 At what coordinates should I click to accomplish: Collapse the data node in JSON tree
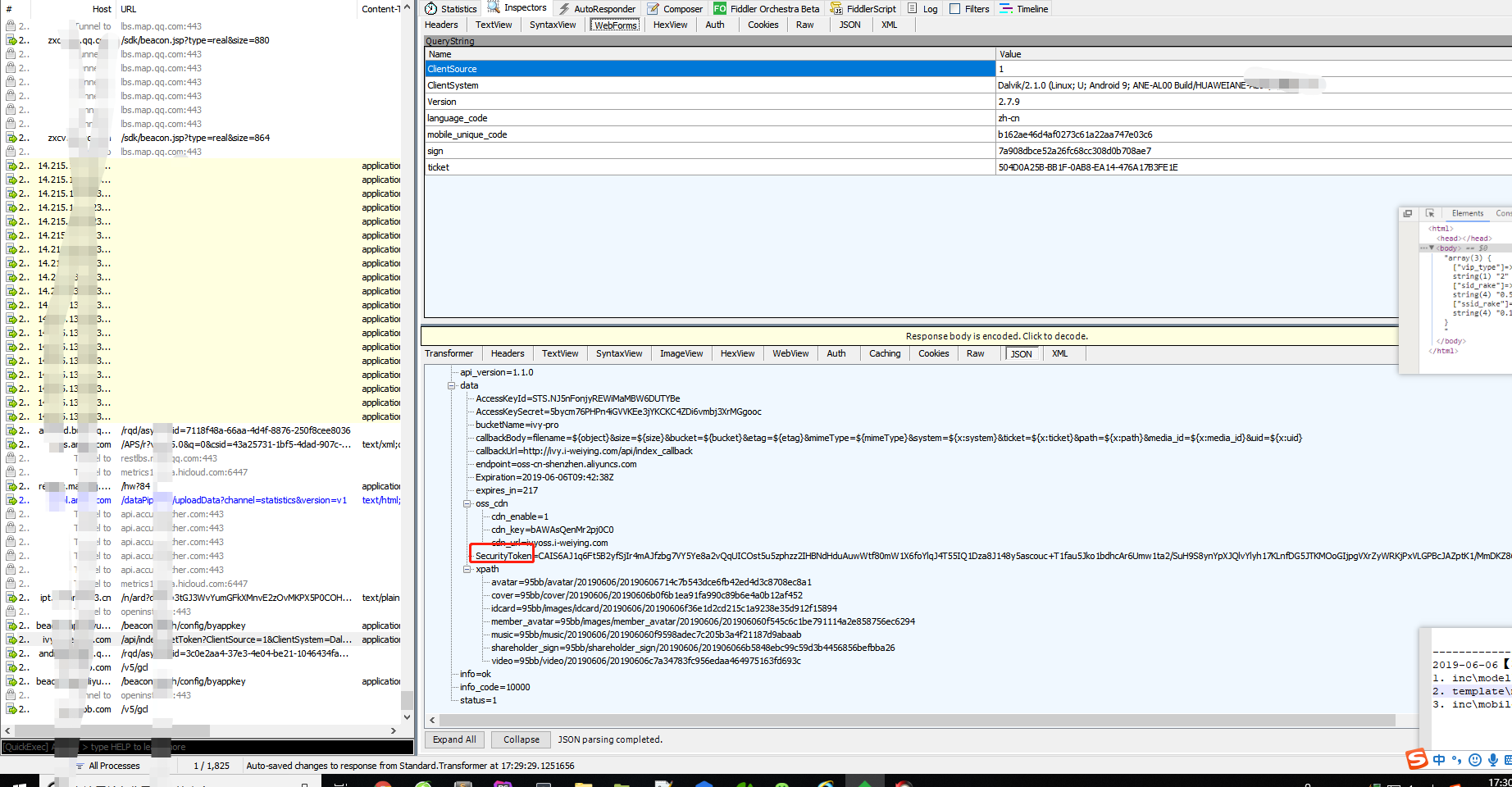[x=452, y=385]
